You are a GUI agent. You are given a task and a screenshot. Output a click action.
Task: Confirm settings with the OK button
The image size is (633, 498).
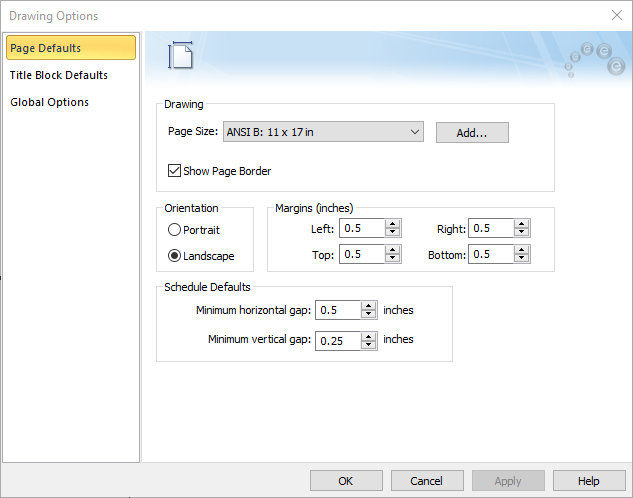346,481
